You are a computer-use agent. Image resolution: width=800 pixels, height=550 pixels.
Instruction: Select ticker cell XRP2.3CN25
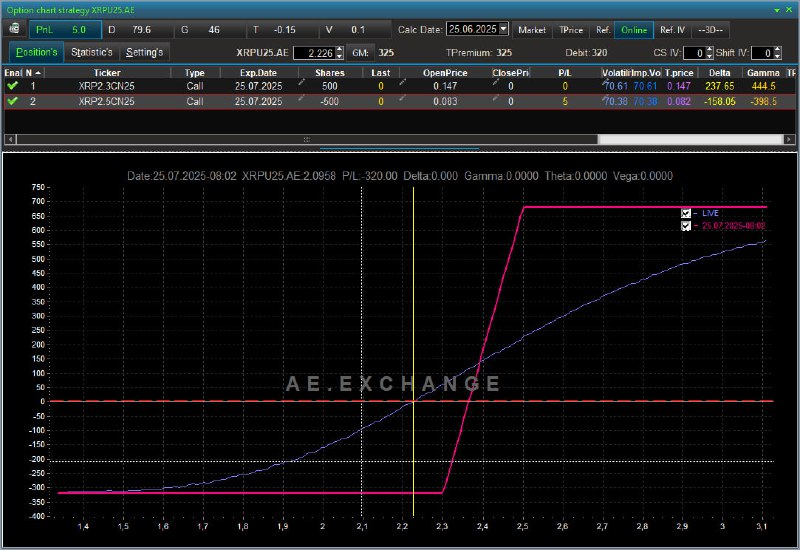tap(107, 86)
